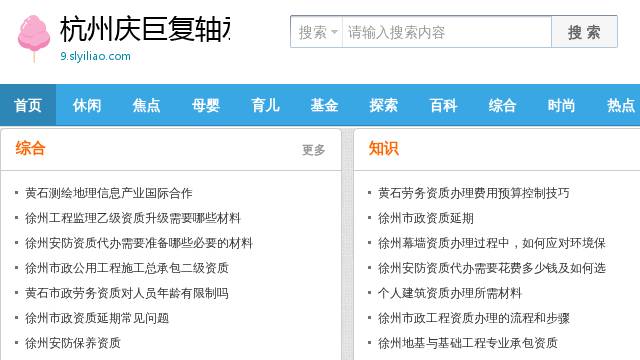
Task: Click the orange 综合 panel heading
Action: click(30, 148)
